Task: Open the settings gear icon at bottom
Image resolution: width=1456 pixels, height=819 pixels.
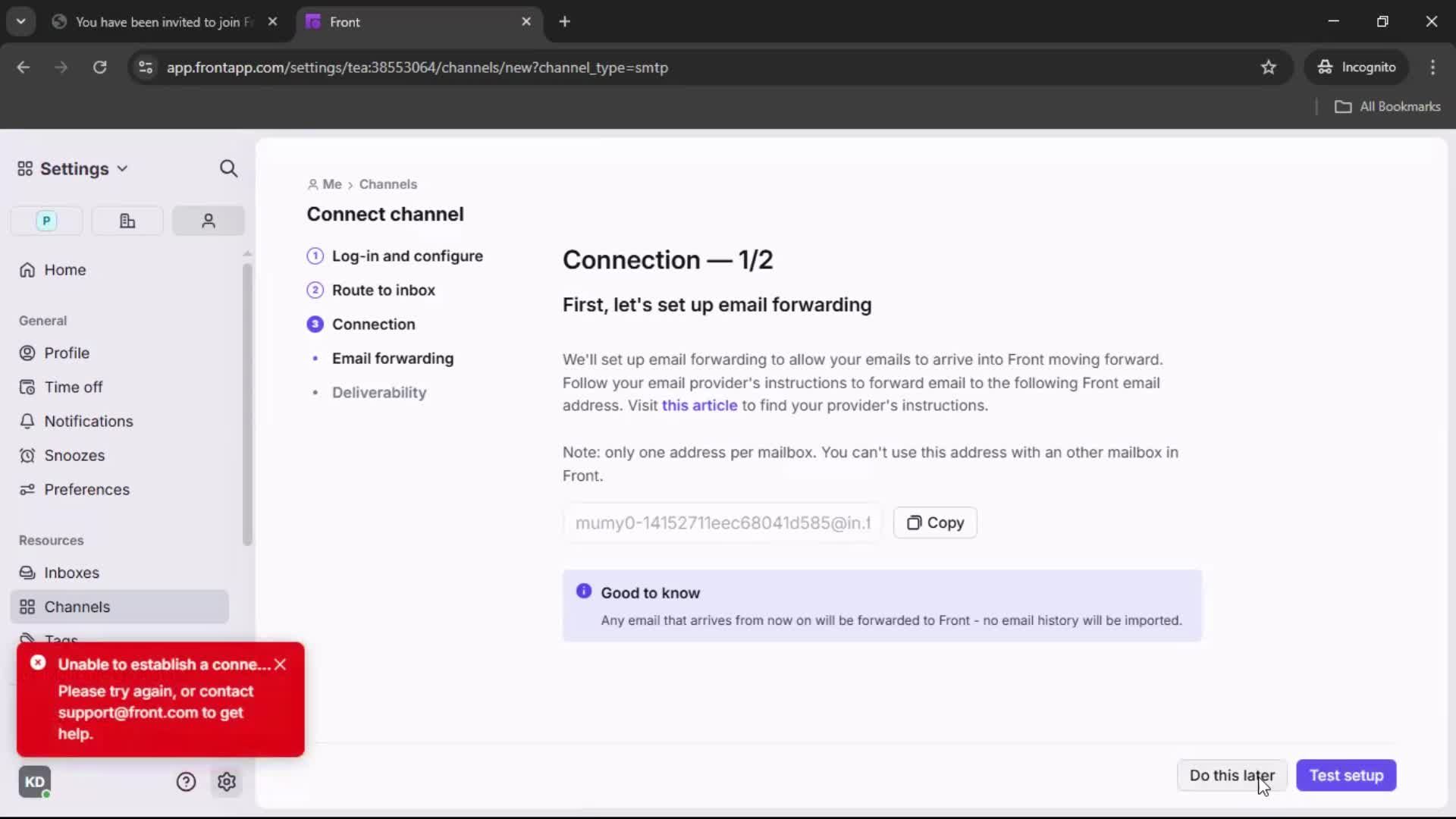Action: click(x=227, y=782)
